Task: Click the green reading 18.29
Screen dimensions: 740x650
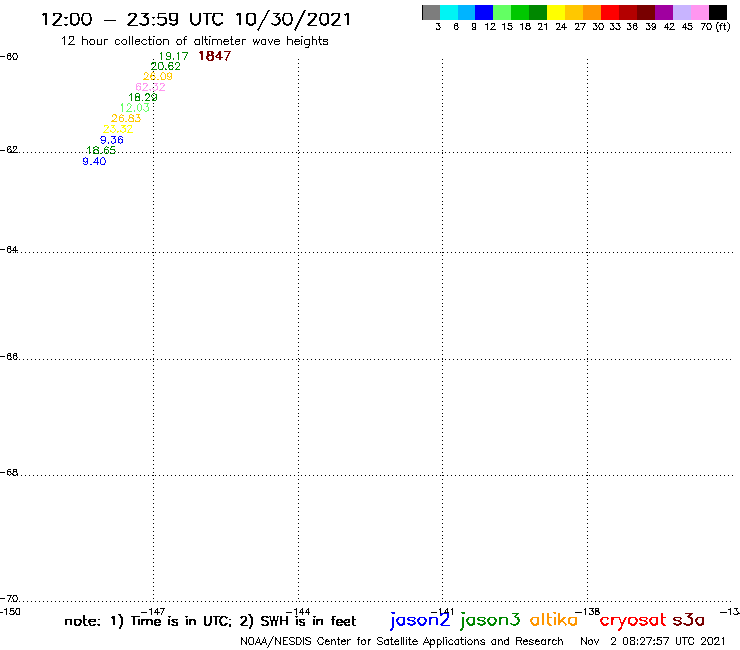Action: 143,97
